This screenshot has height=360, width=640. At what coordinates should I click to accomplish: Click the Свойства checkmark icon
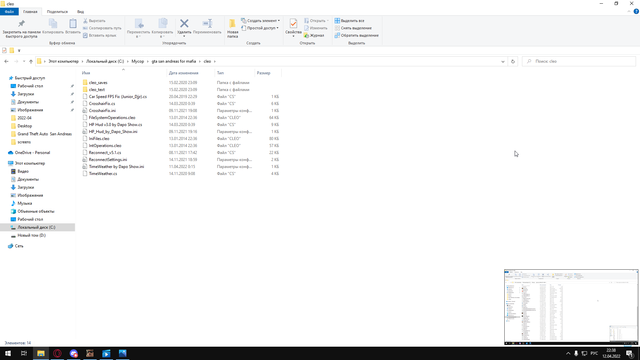pos(293,24)
